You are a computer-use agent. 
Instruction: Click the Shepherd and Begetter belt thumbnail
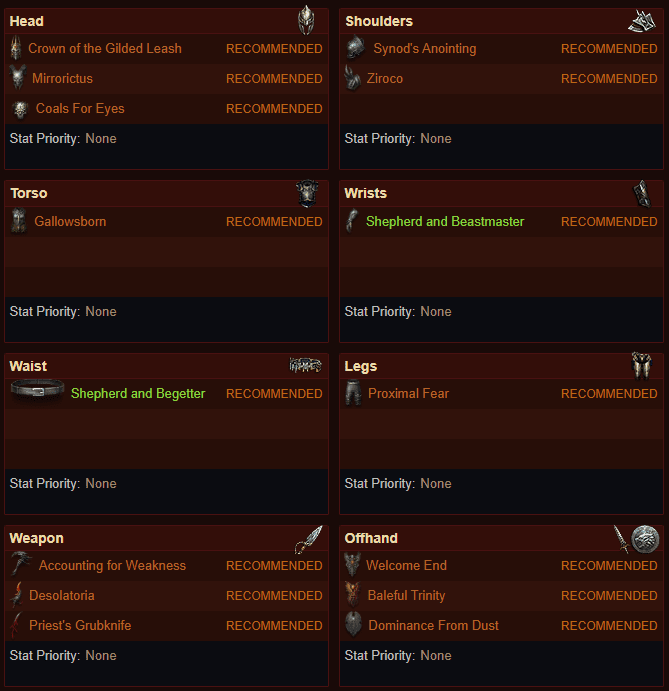click(37, 390)
